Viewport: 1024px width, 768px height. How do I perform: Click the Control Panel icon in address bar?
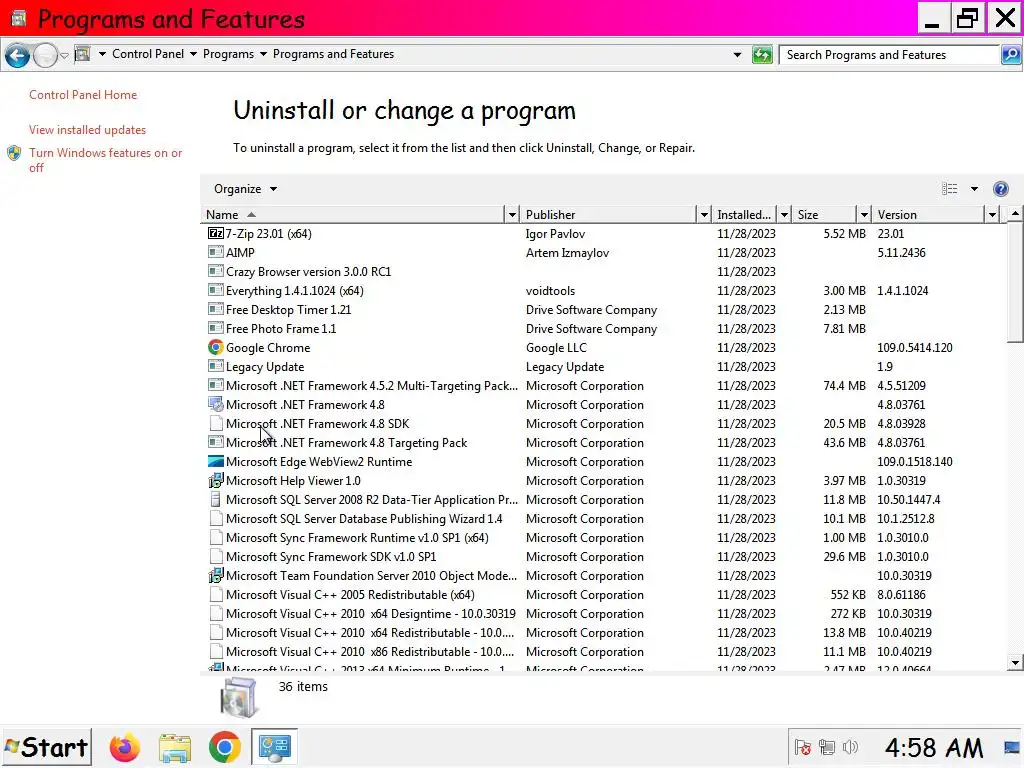tap(82, 54)
